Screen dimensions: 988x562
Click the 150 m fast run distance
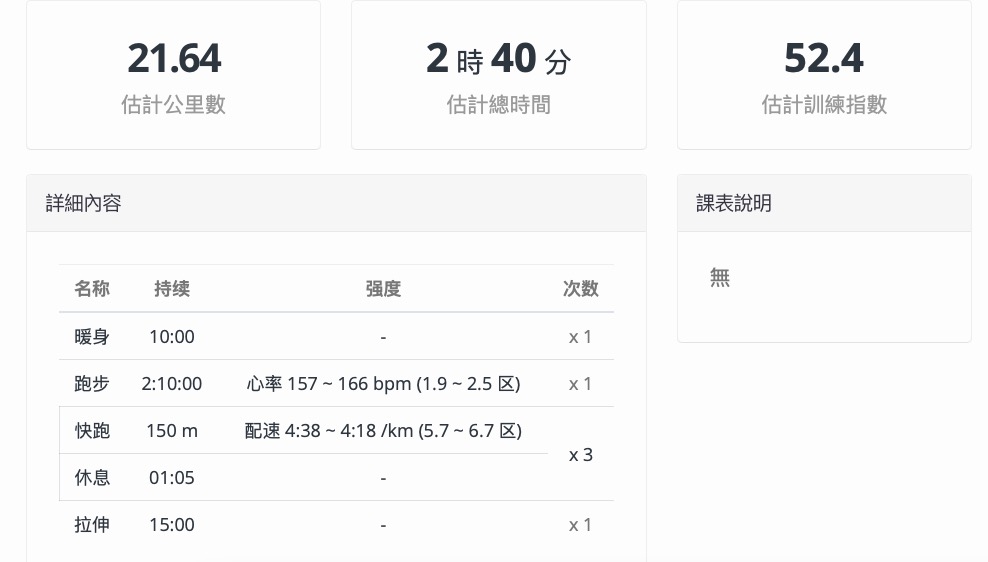(172, 431)
